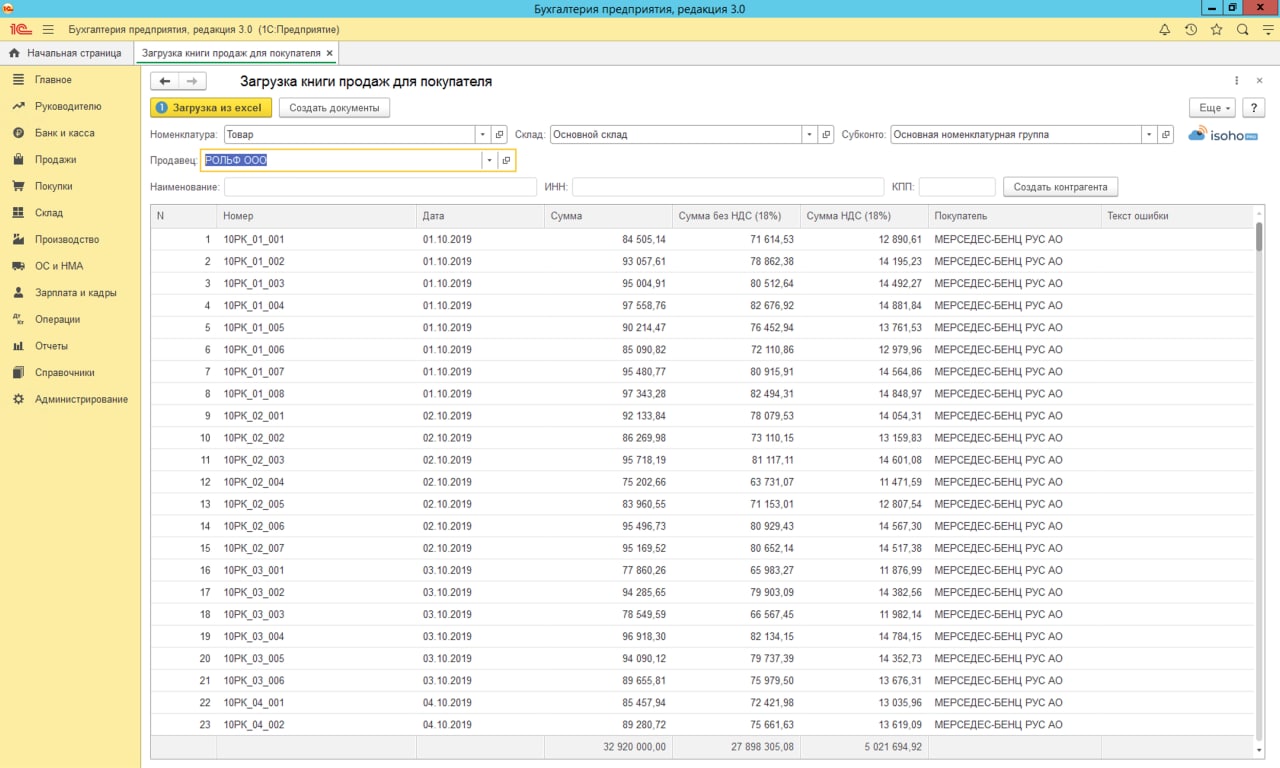The width and height of the screenshot is (1280, 768).
Task: Open the Субконто value with open icon
Action: 1166,135
